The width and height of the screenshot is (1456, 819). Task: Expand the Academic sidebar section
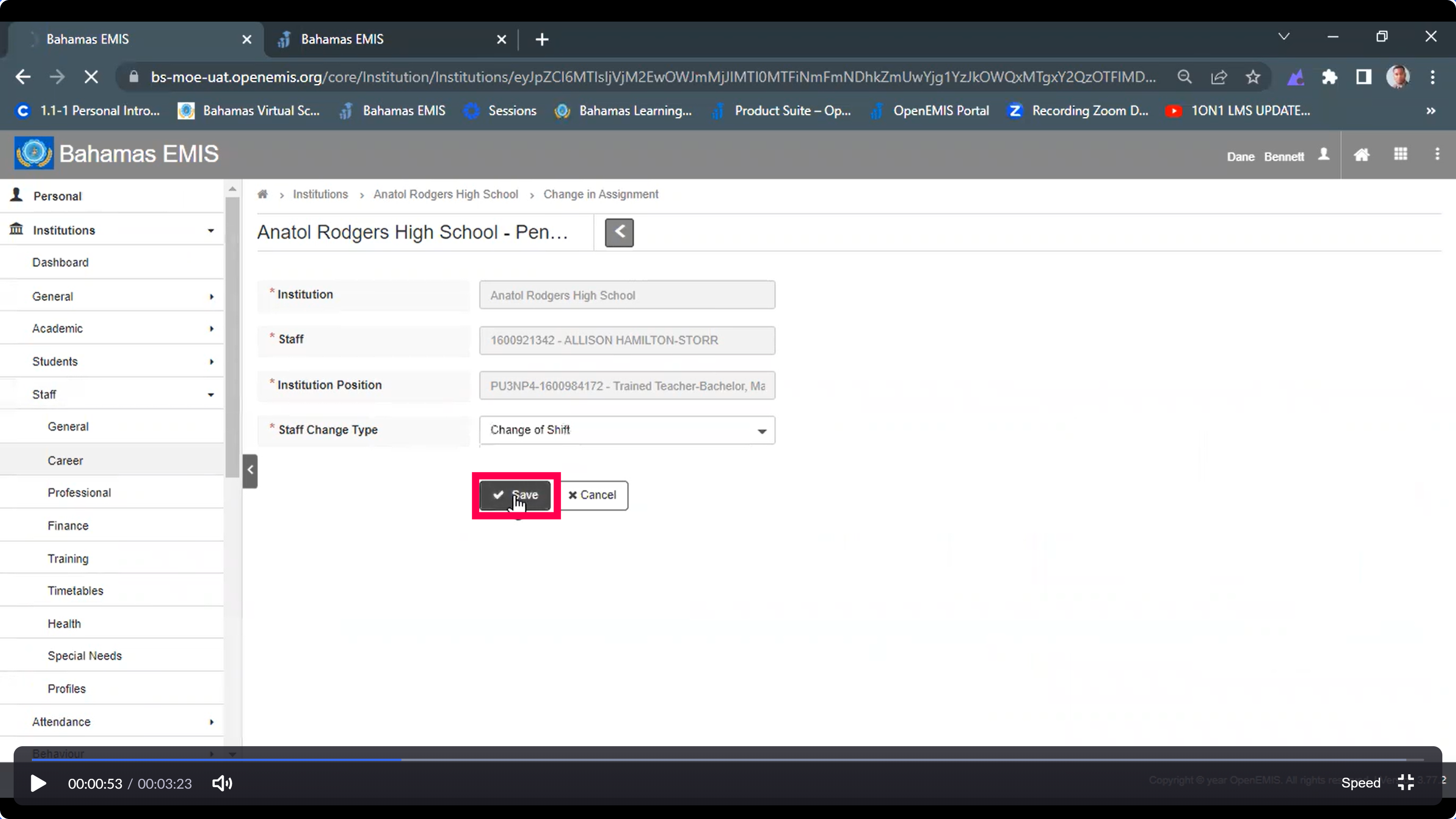point(112,328)
